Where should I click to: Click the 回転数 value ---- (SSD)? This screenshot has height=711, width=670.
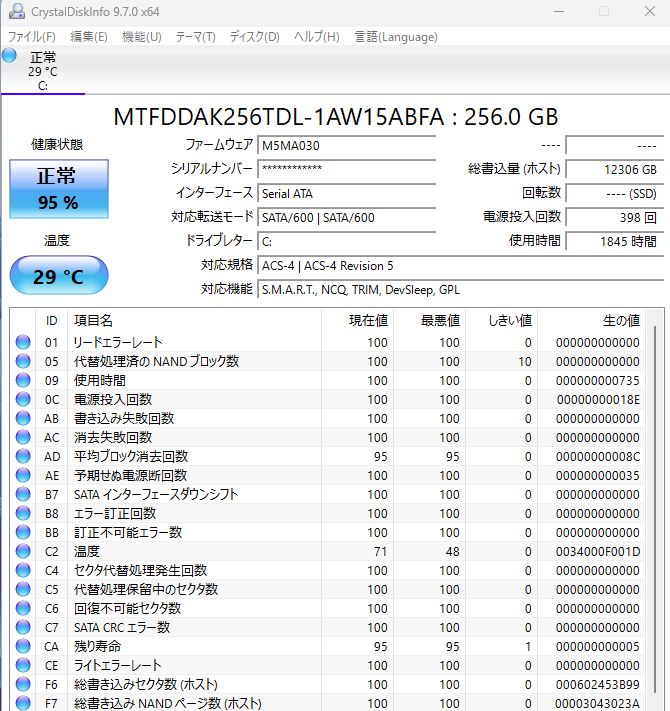(x=615, y=194)
